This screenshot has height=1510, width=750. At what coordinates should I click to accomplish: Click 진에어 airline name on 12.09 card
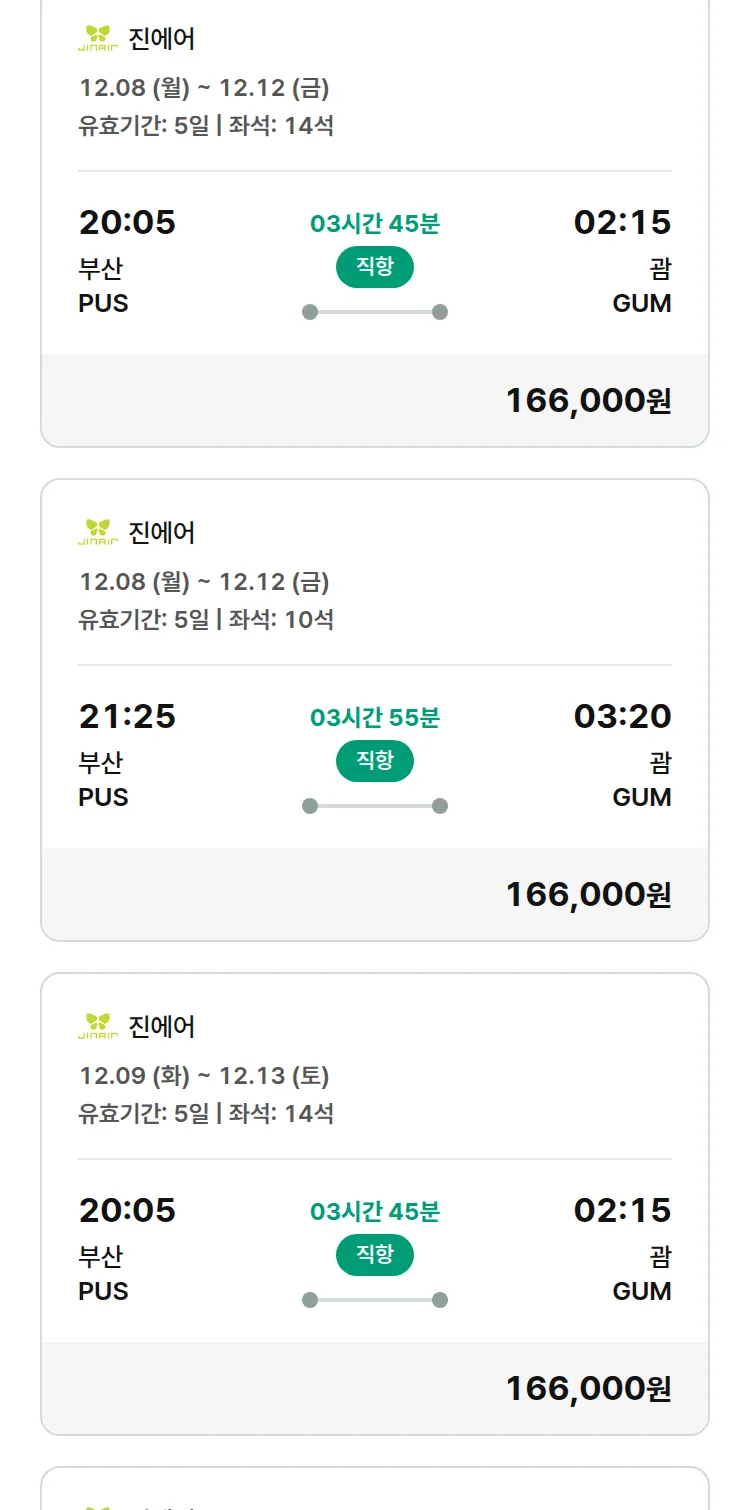point(162,1026)
